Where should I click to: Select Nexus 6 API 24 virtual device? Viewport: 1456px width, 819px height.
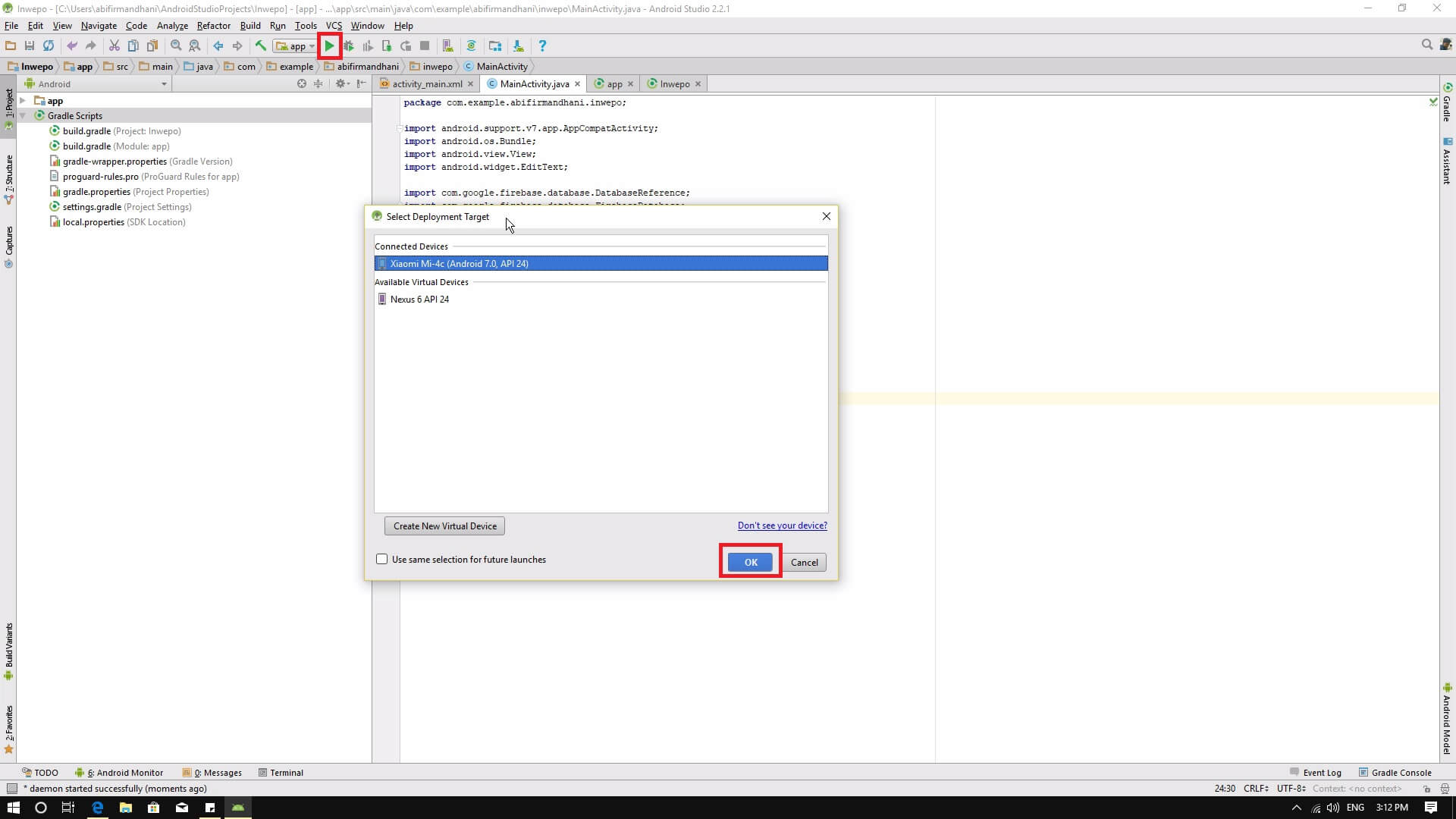(419, 300)
